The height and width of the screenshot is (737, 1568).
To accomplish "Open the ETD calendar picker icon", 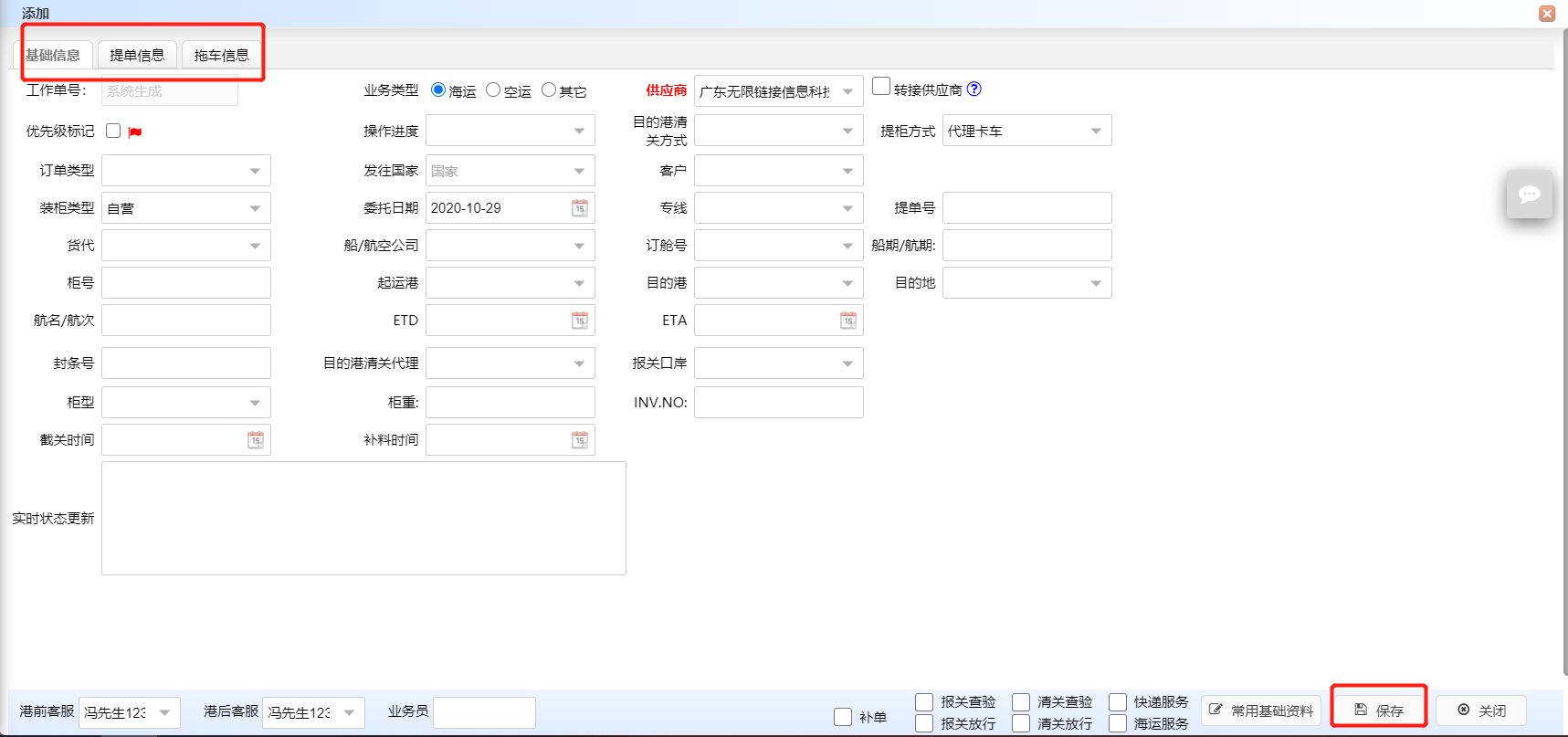I will (580, 321).
